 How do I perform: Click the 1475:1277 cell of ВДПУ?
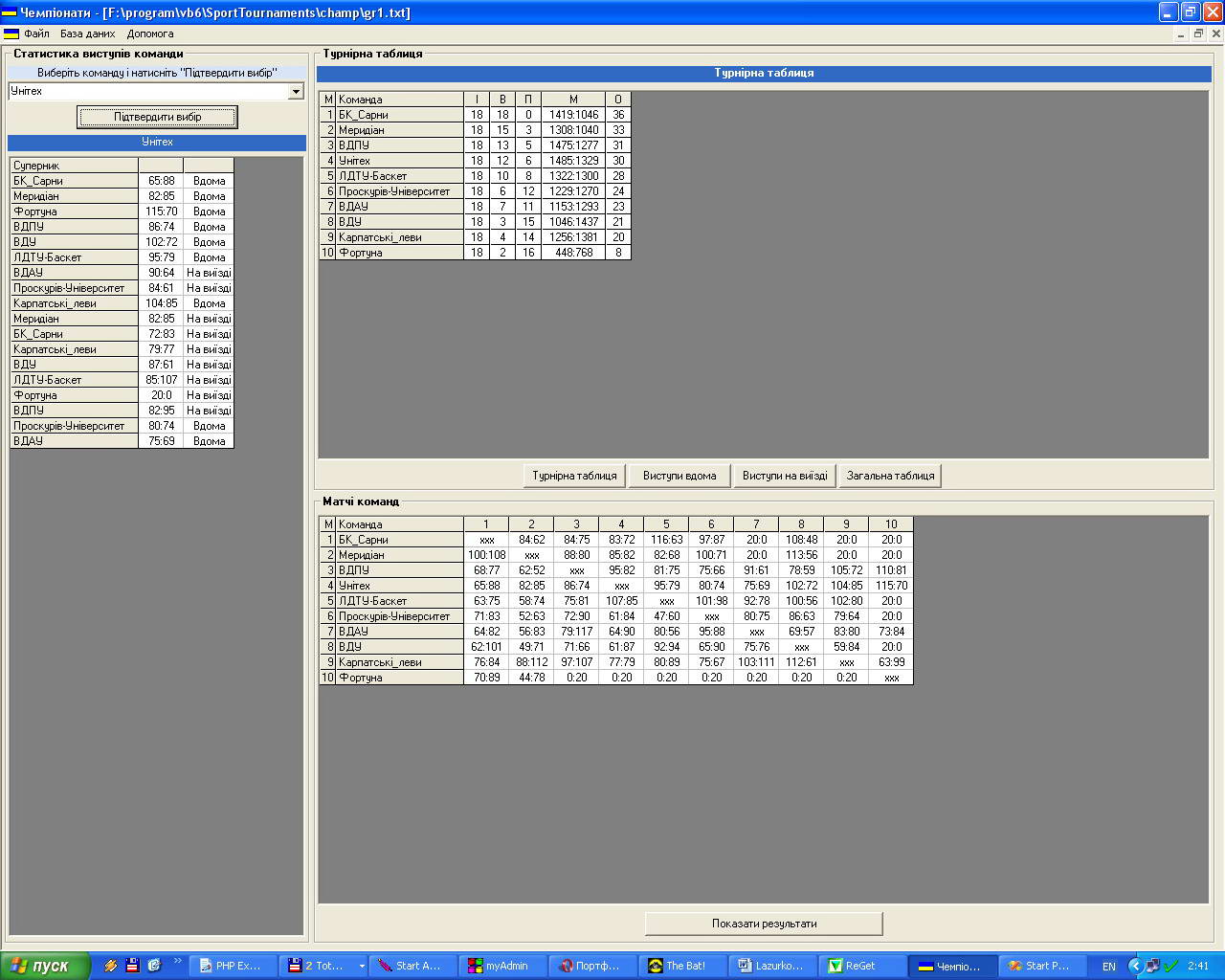[x=573, y=145]
